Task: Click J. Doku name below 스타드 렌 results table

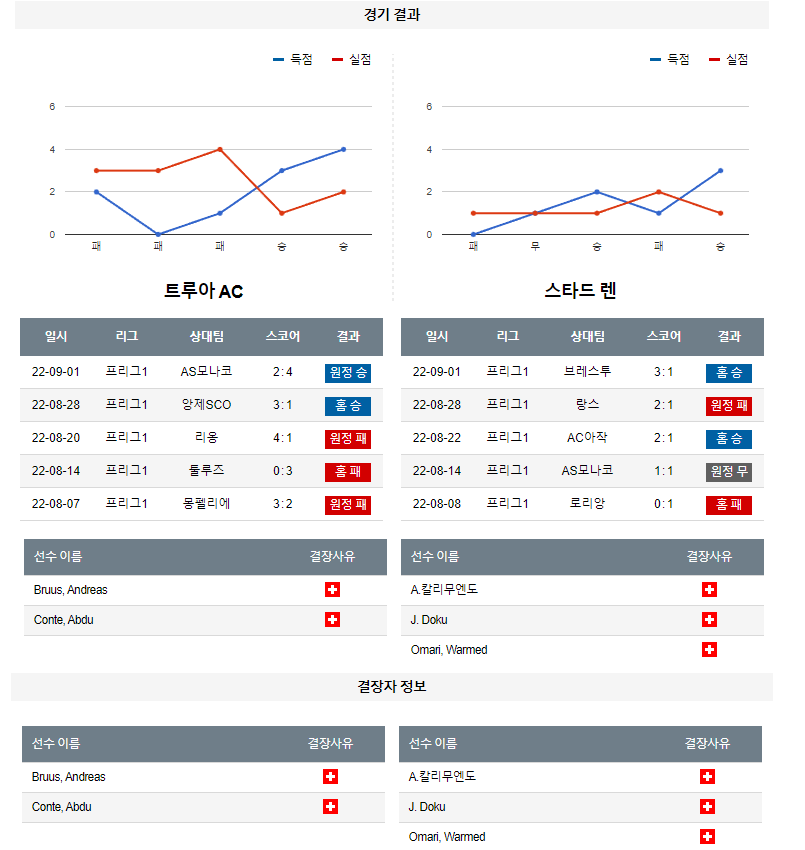Action: click(429, 619)
